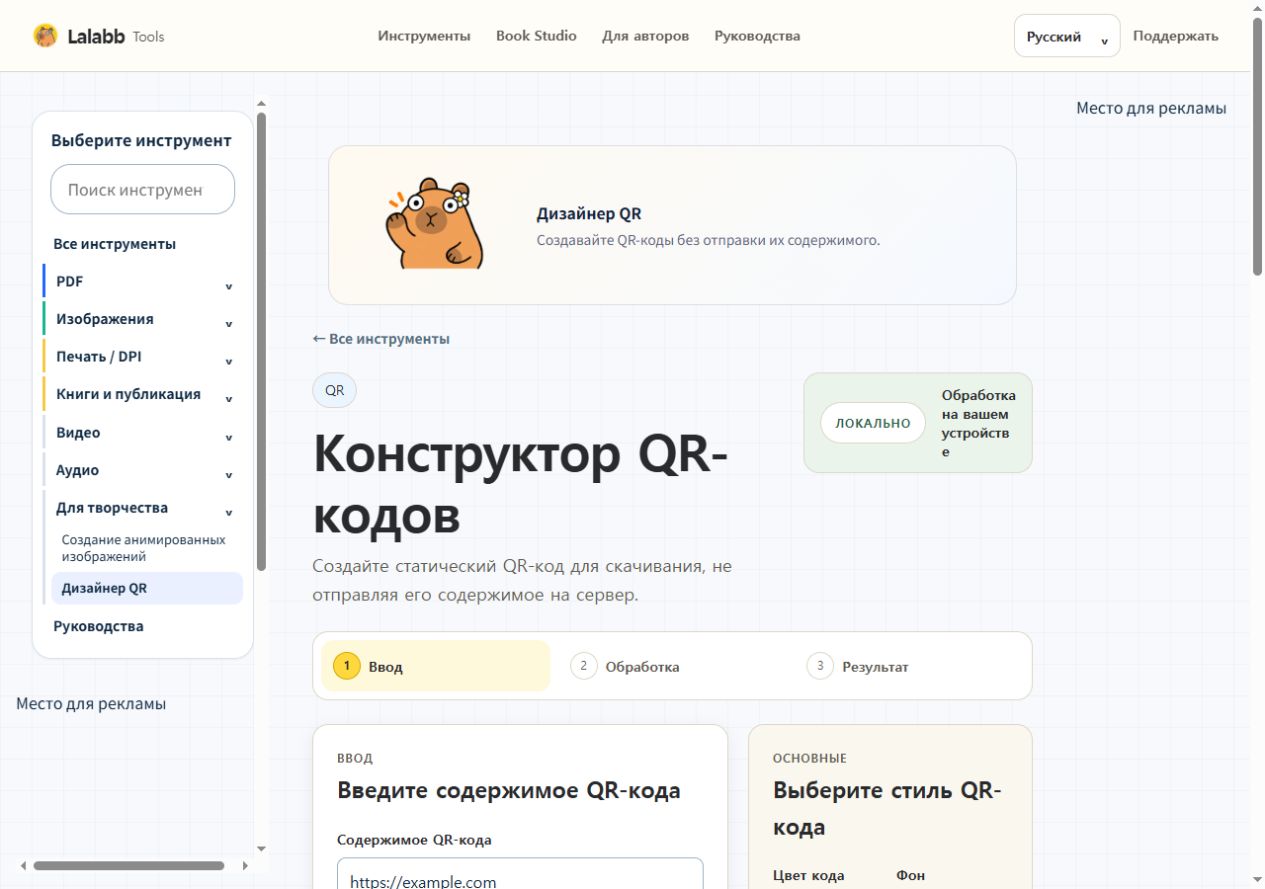Expand the Книги и публикация chevron
The height and width of the screenshot is (889, 1265).
pyautogui.click(x=229, y=399)
